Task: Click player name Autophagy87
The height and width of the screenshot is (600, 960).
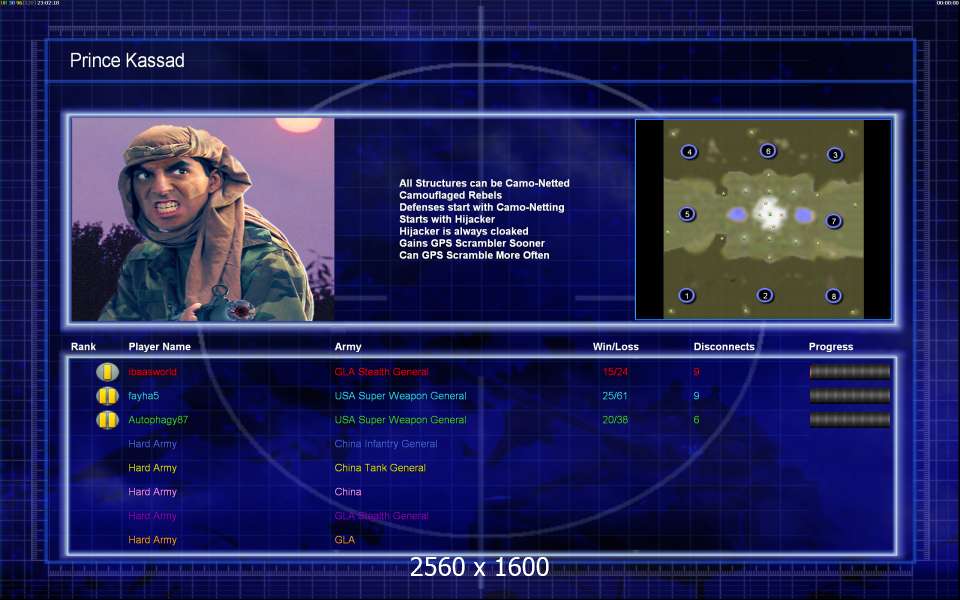Action: [x=158, y=420]
